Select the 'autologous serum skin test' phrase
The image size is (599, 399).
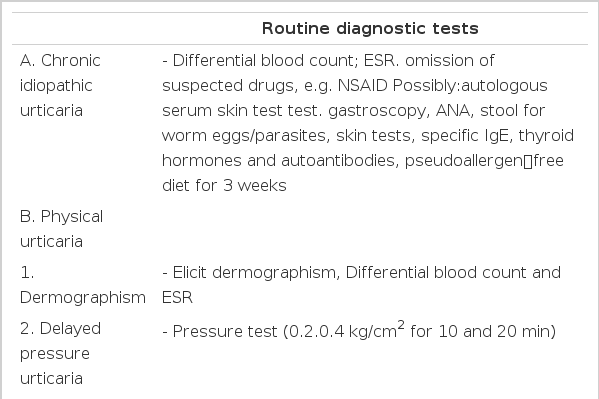pyautogui.click(x=355, y=98)
